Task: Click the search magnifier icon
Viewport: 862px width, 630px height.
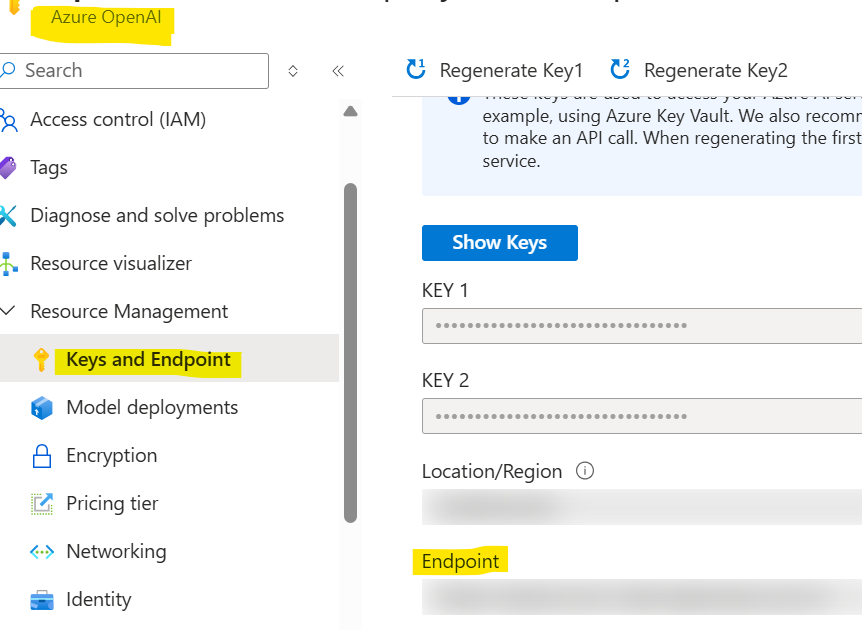Action: click(8, 70)
